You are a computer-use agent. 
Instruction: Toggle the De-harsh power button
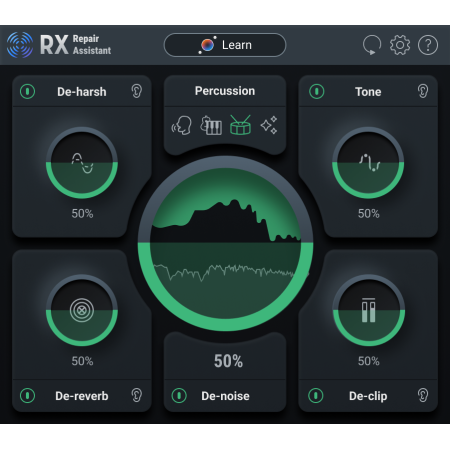coord(27,91)
